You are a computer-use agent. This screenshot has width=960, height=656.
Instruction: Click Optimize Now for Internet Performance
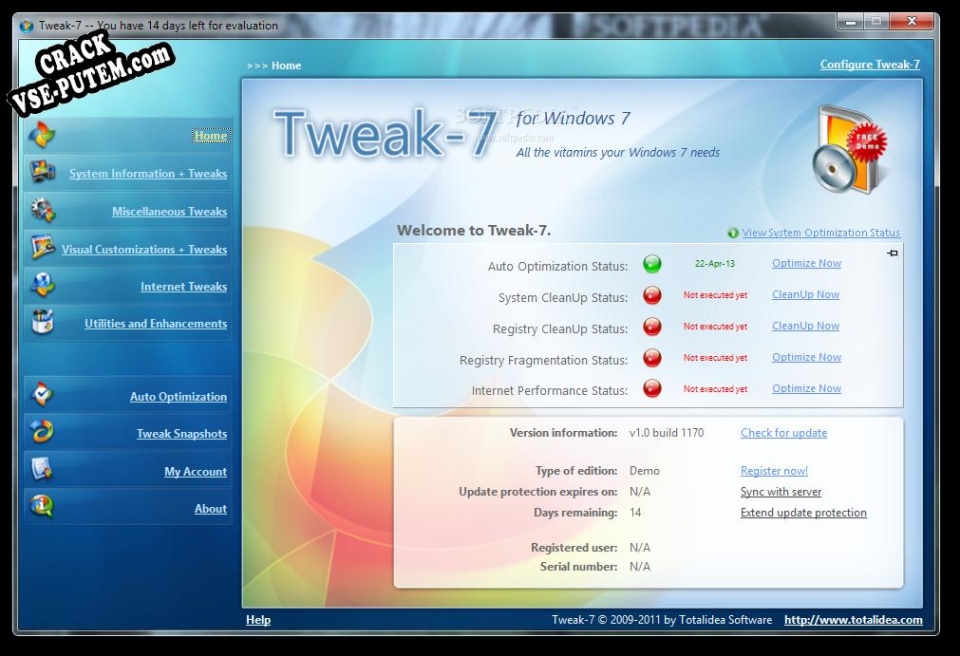coord(806,388)
